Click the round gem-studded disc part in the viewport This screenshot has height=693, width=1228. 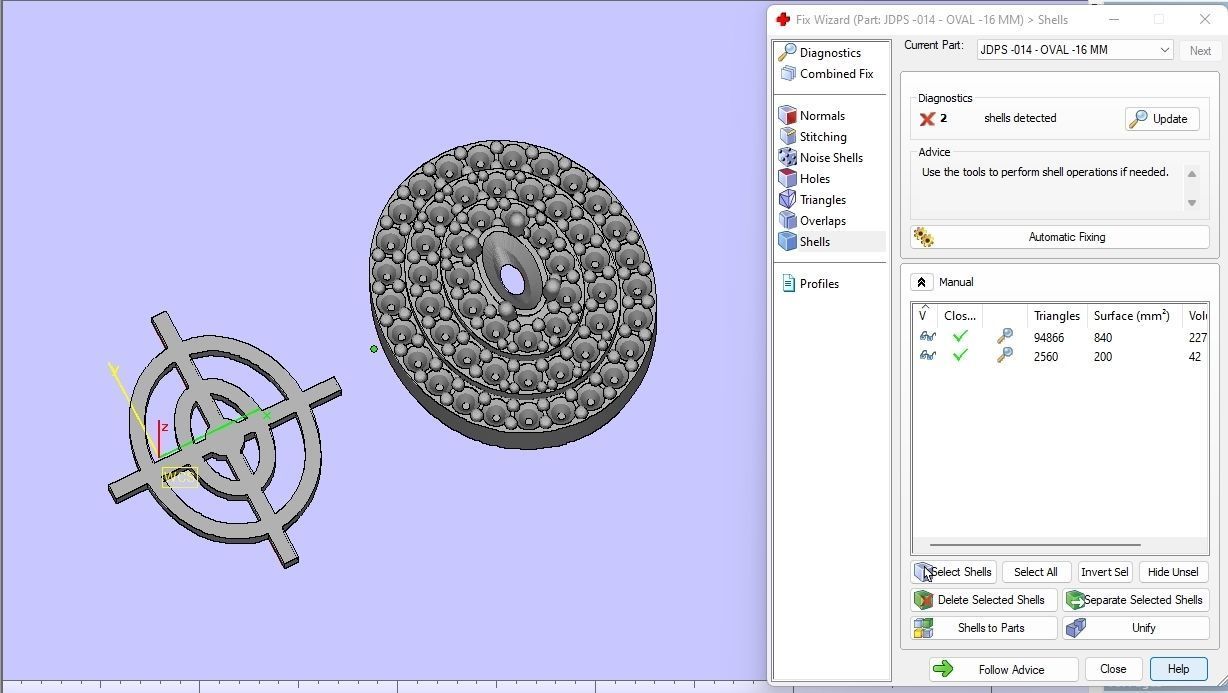coord(513,294)
